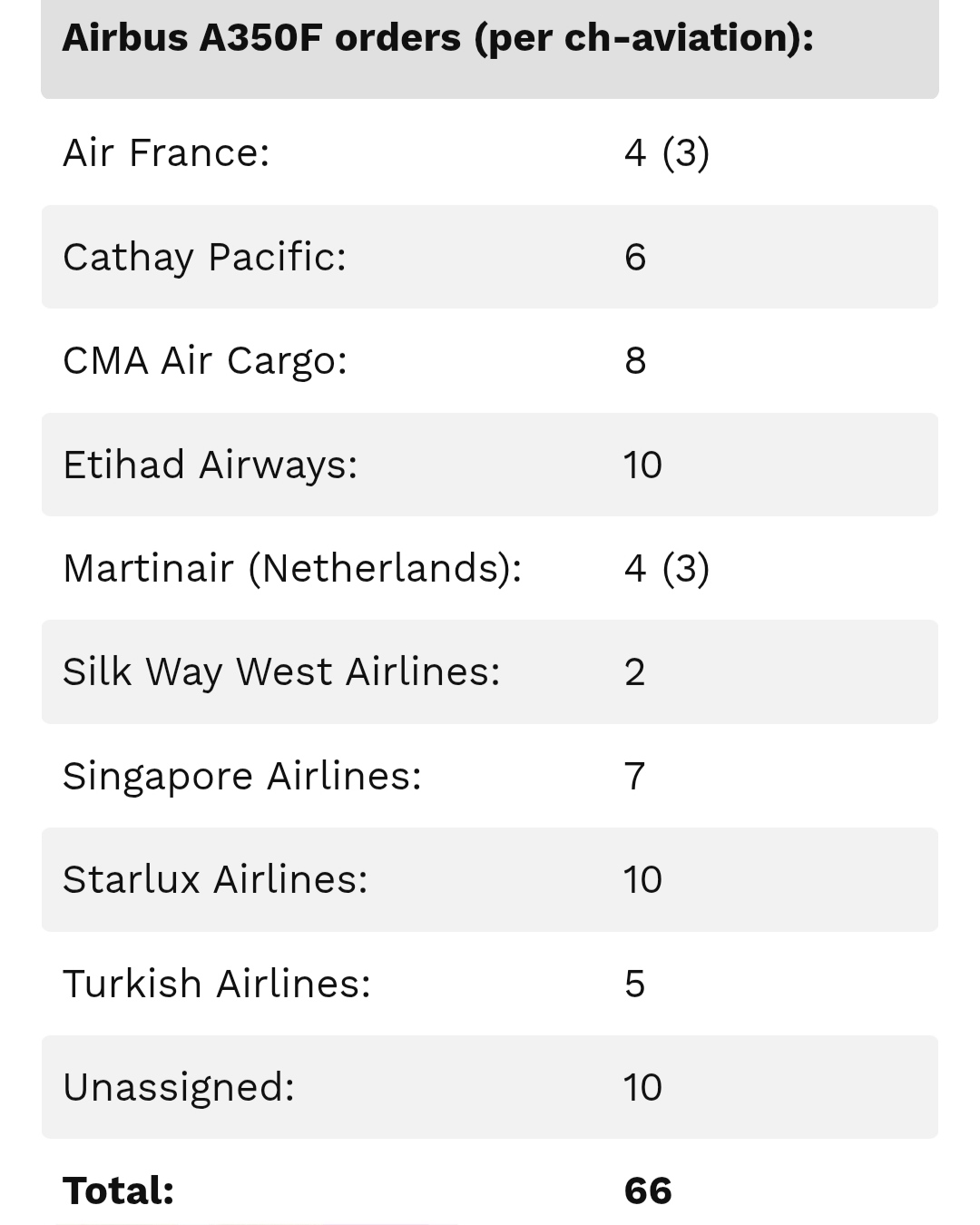Image resolution: width=980 pixels, height=1225 pixels.
Task: Click Air France's order count 4 (3)
Action: click(x=666, y=152)
